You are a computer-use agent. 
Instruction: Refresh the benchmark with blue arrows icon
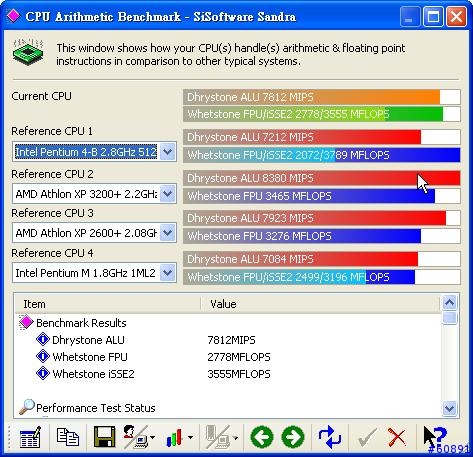click(330, 437)
